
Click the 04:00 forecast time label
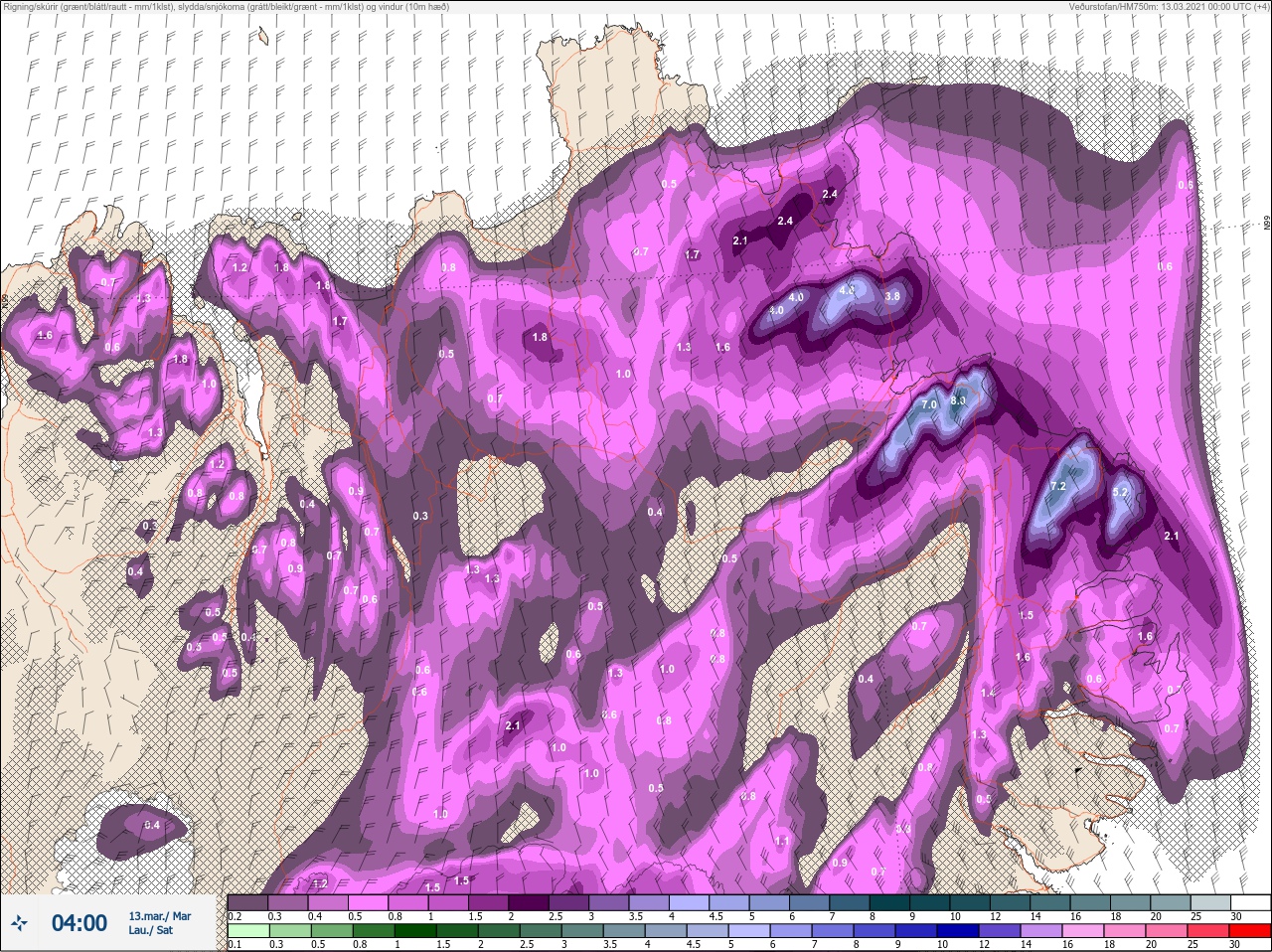79,923
